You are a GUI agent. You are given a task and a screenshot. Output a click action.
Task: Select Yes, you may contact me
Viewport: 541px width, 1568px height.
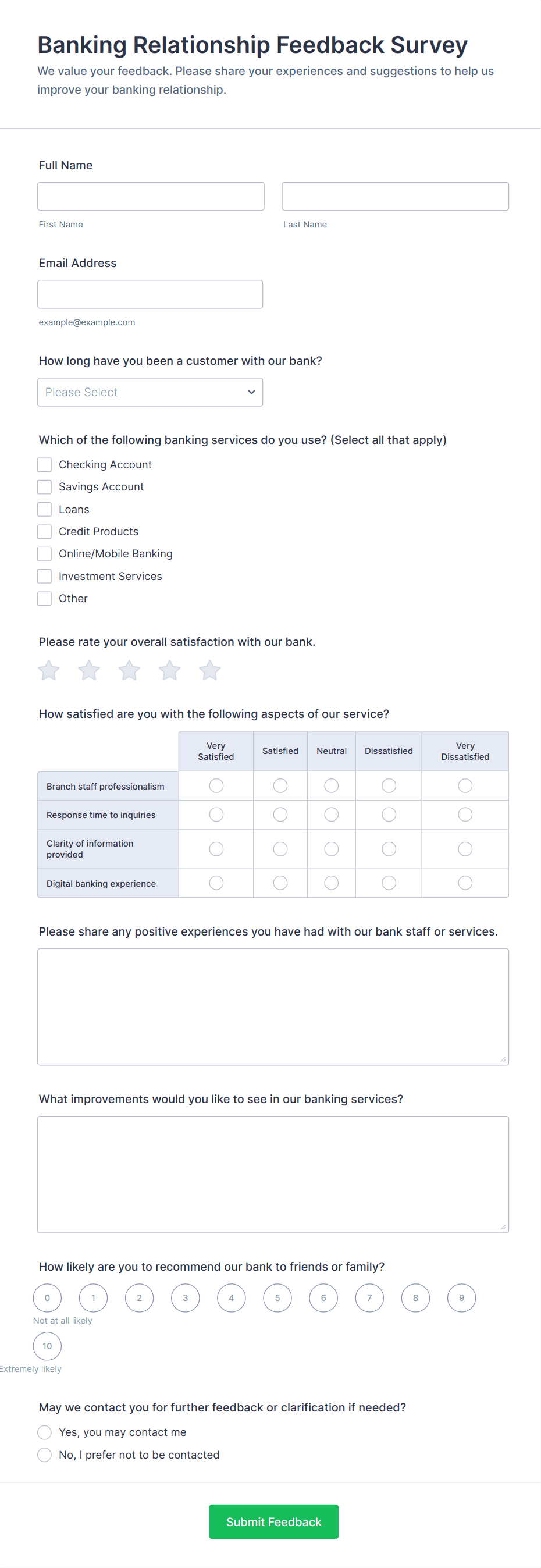(x=44, y=1432)
